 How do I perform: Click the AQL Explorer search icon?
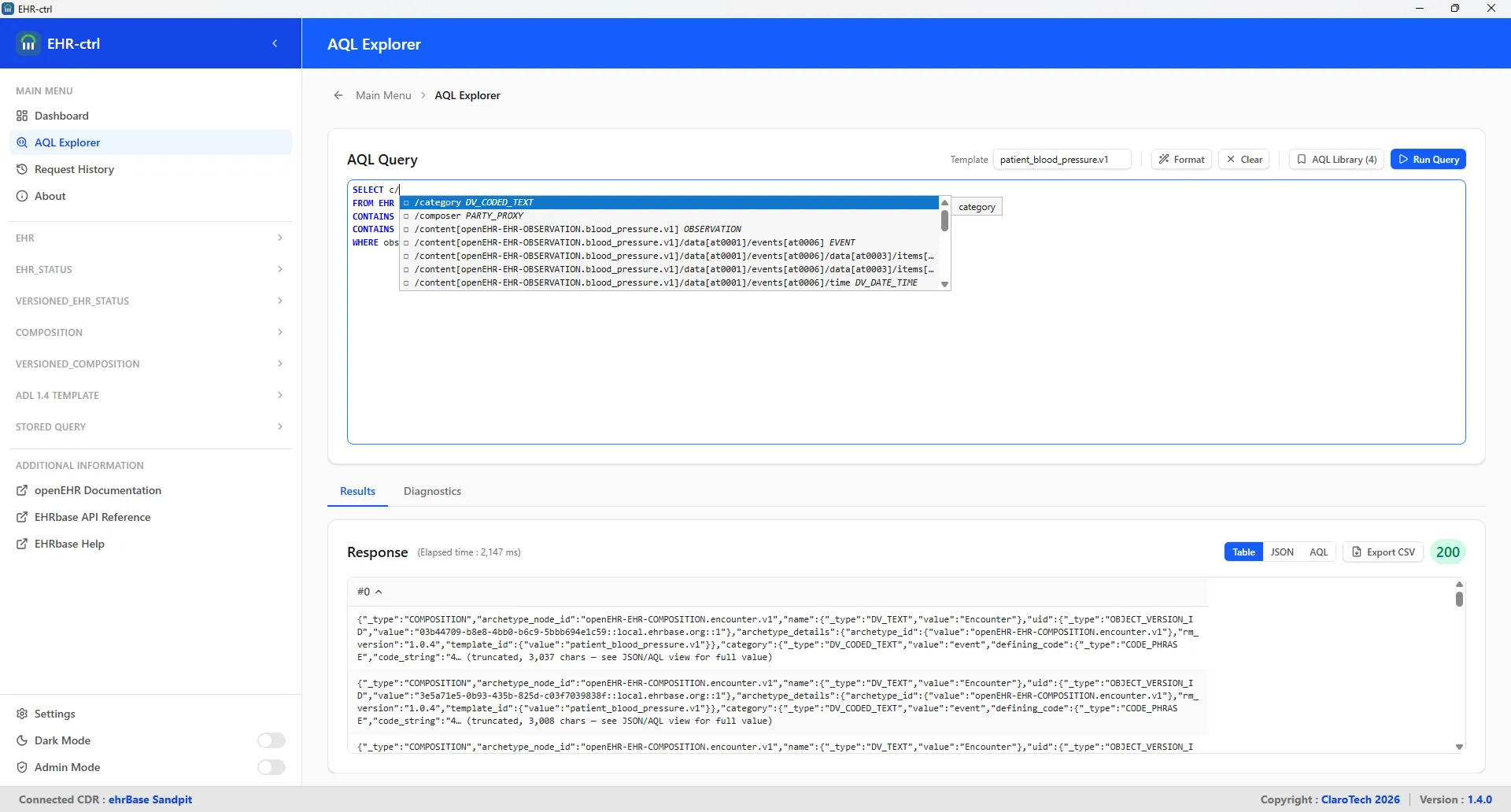click(x=22, y=142)
